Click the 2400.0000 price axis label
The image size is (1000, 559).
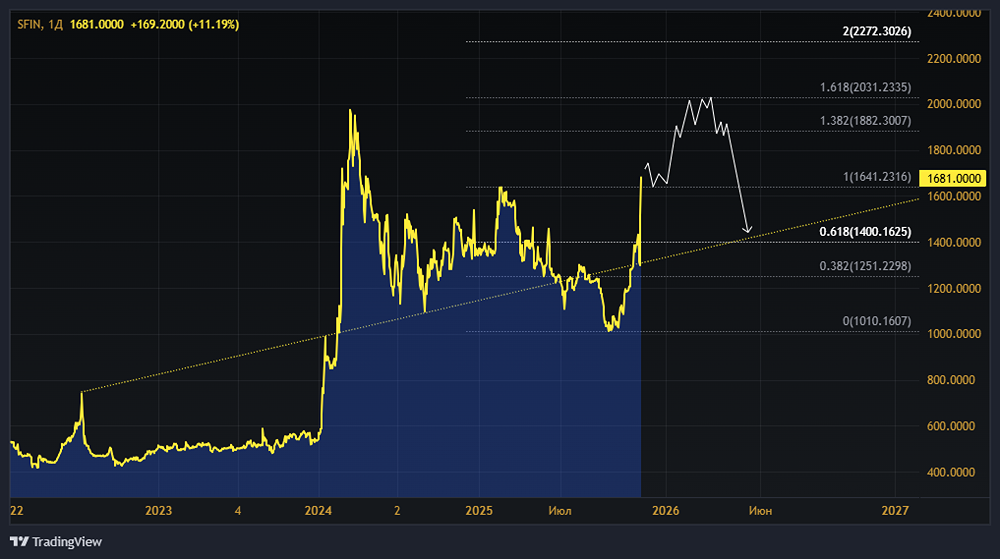coord(953,13)
